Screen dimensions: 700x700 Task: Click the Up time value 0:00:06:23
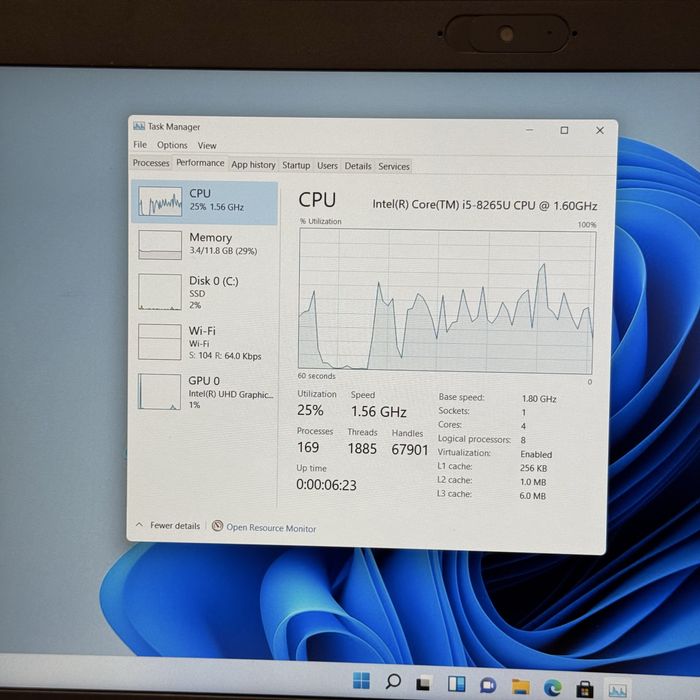pos(326,485)
